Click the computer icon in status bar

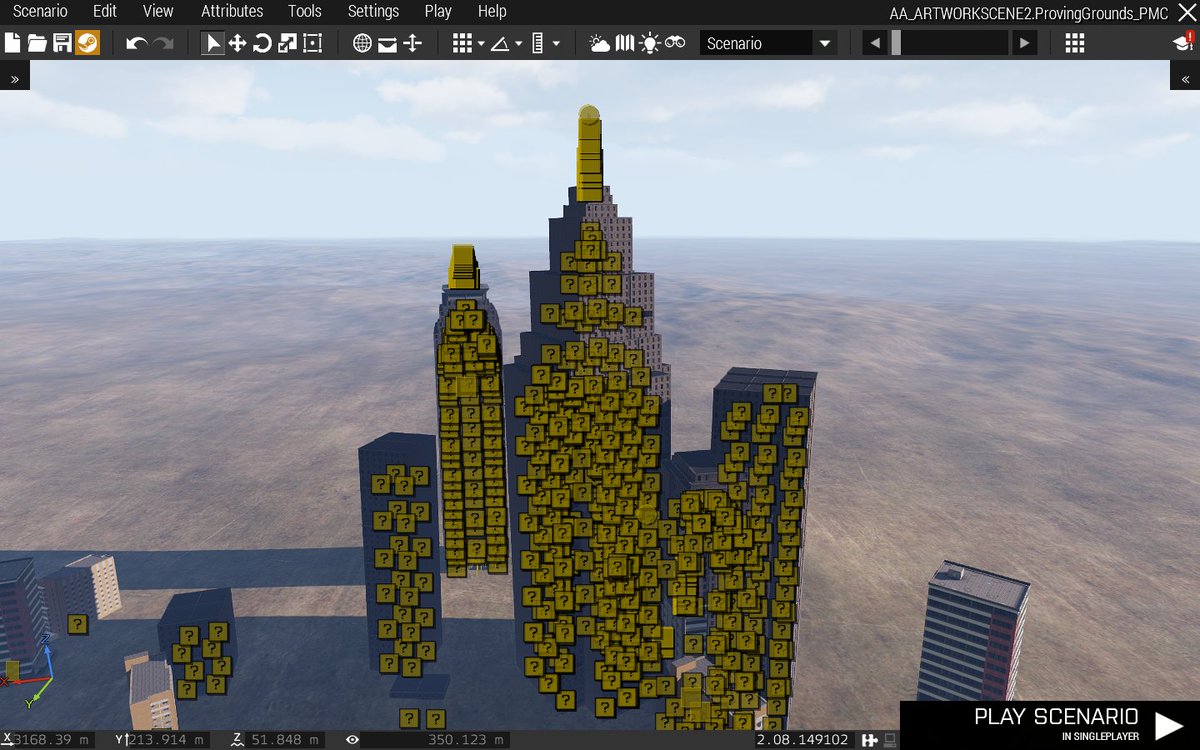click(889, 740)
